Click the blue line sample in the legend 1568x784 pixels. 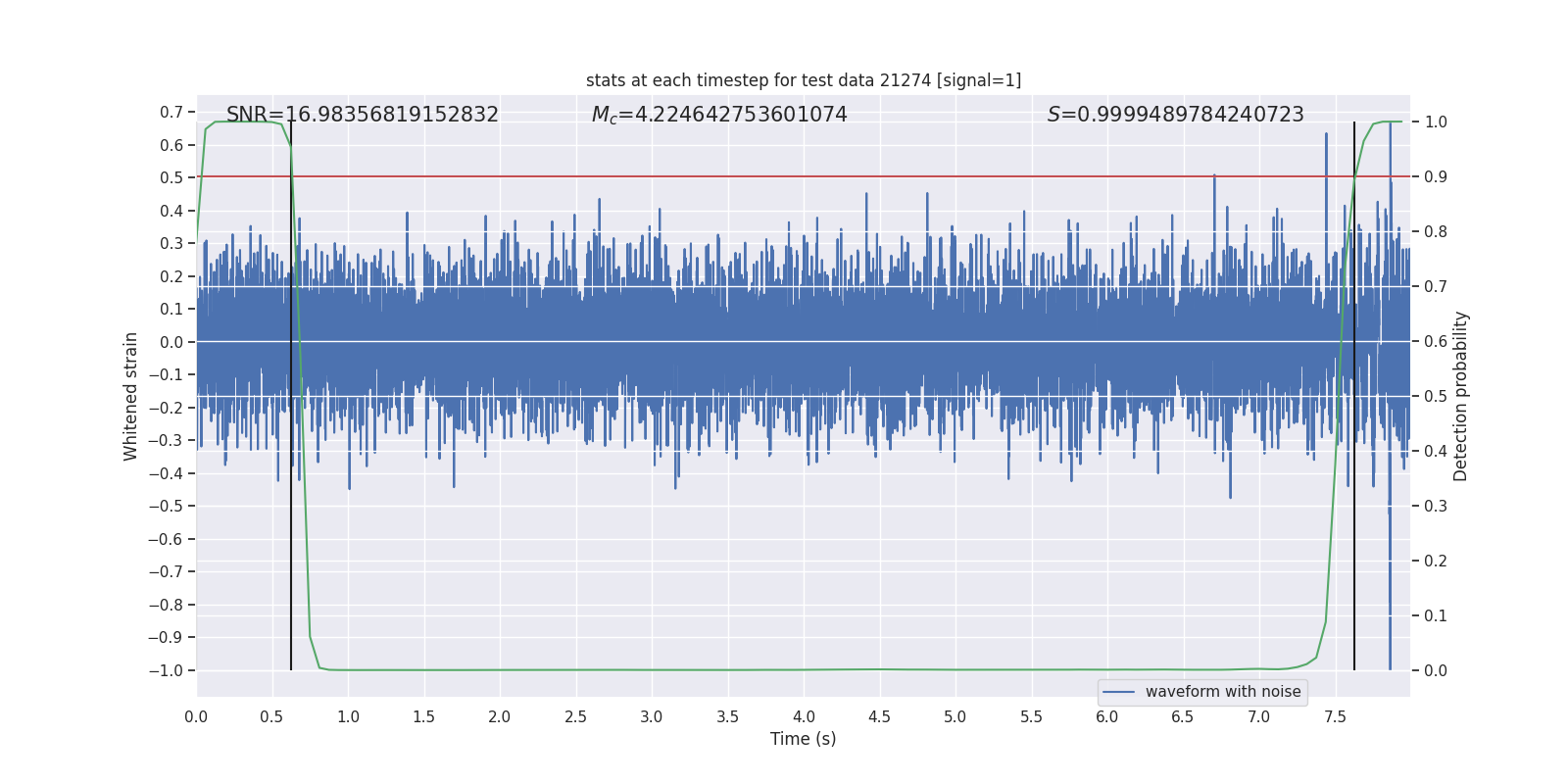pyautogui.click(x=1118, y=692)
